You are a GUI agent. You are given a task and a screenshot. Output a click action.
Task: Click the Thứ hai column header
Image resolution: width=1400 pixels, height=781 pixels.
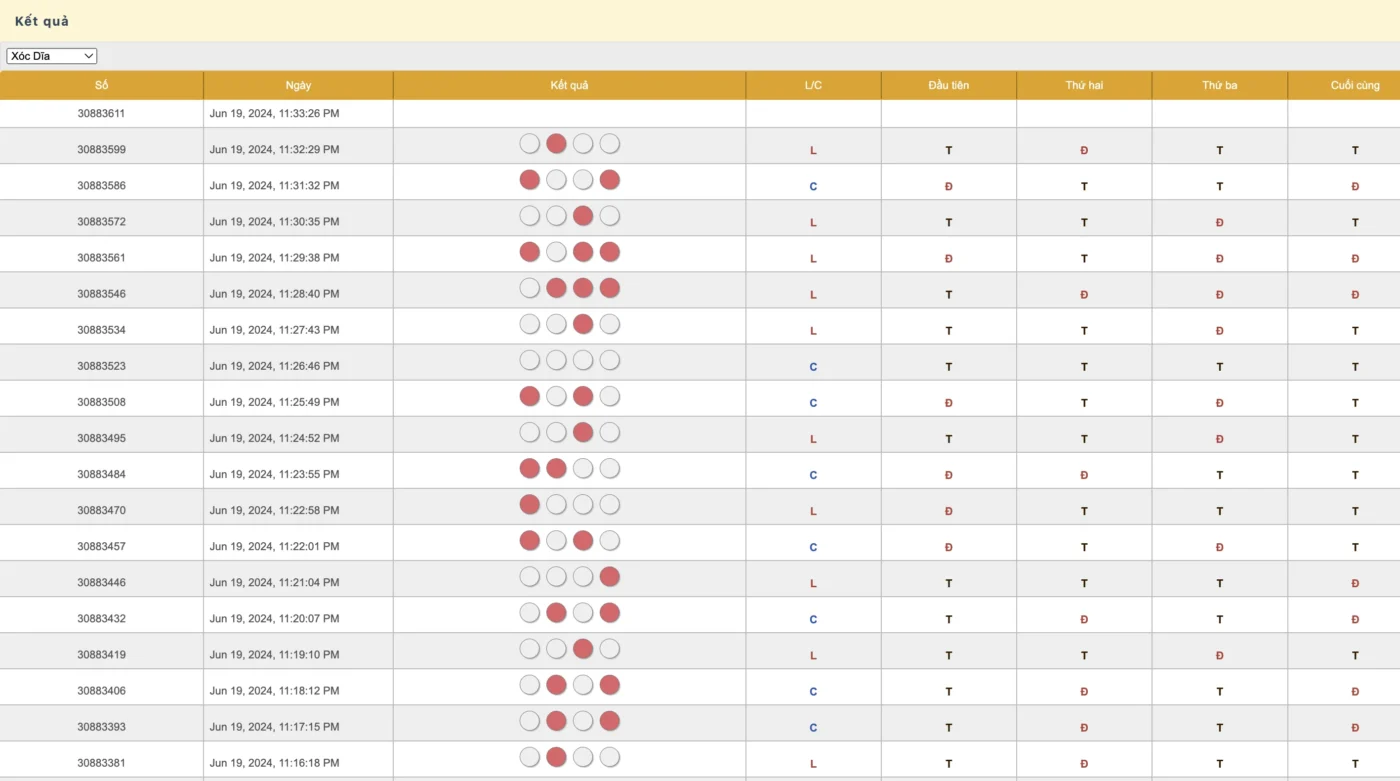[1084, 85]
